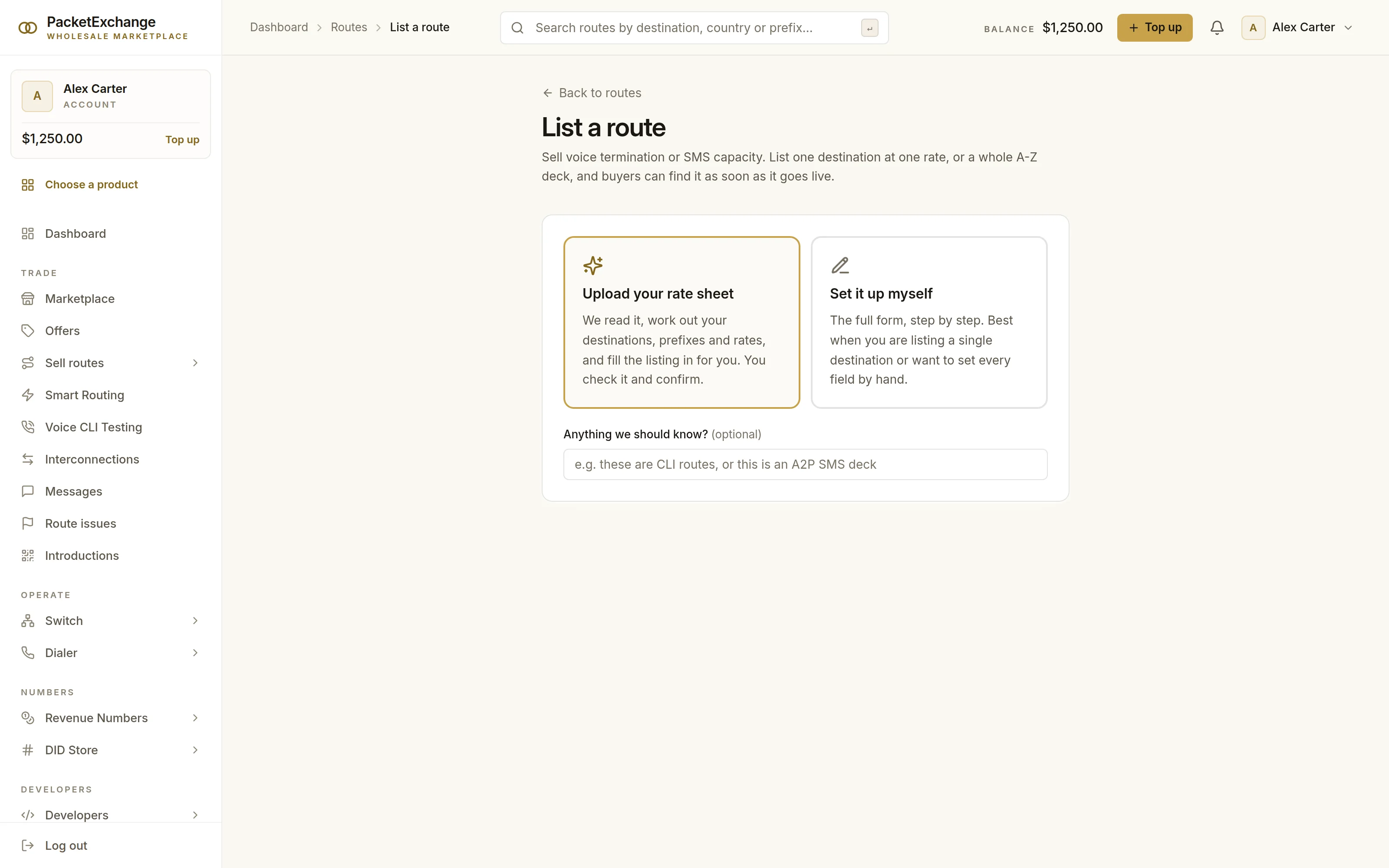Screen dimensions: 1389x868
Task: Click the Enter key hint in the search bar
Action: 869,27
